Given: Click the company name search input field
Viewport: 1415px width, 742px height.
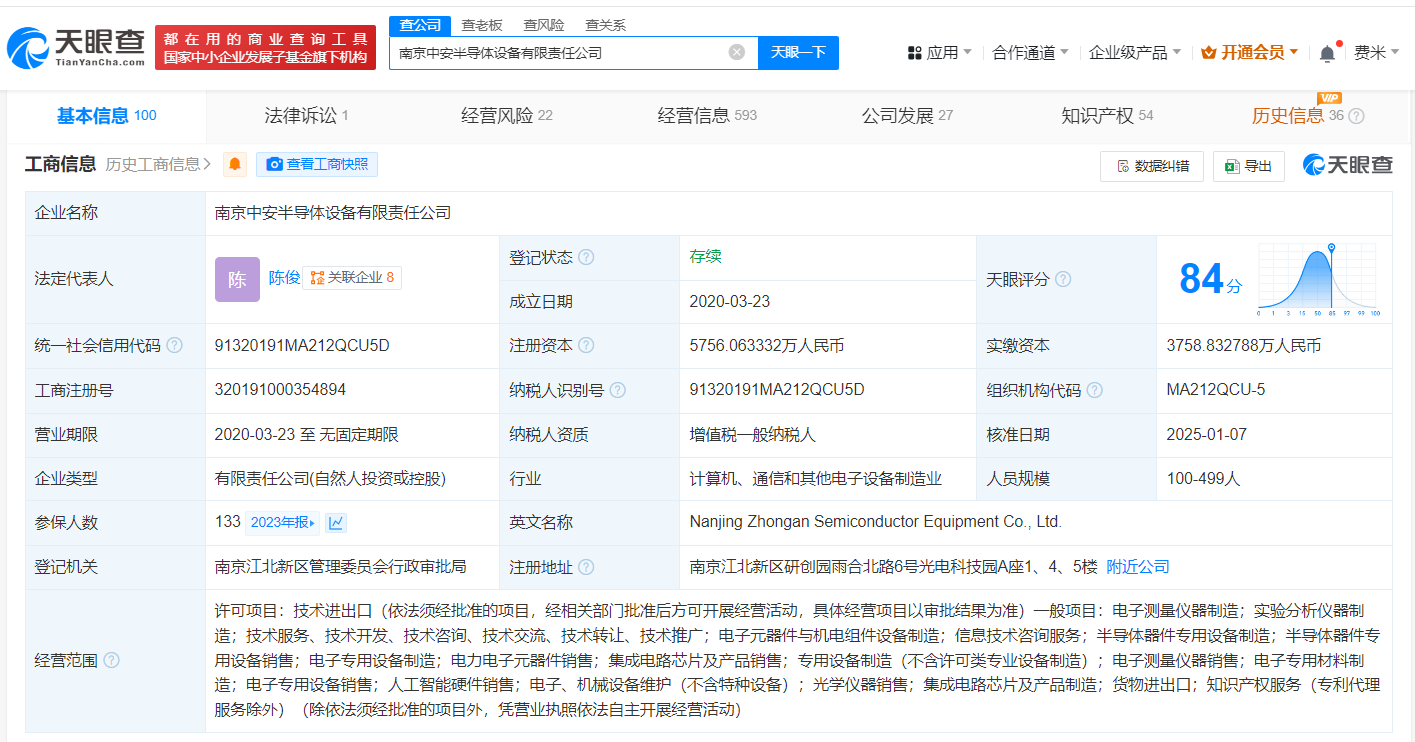Looking at the screenshot, I should (560, 52).
